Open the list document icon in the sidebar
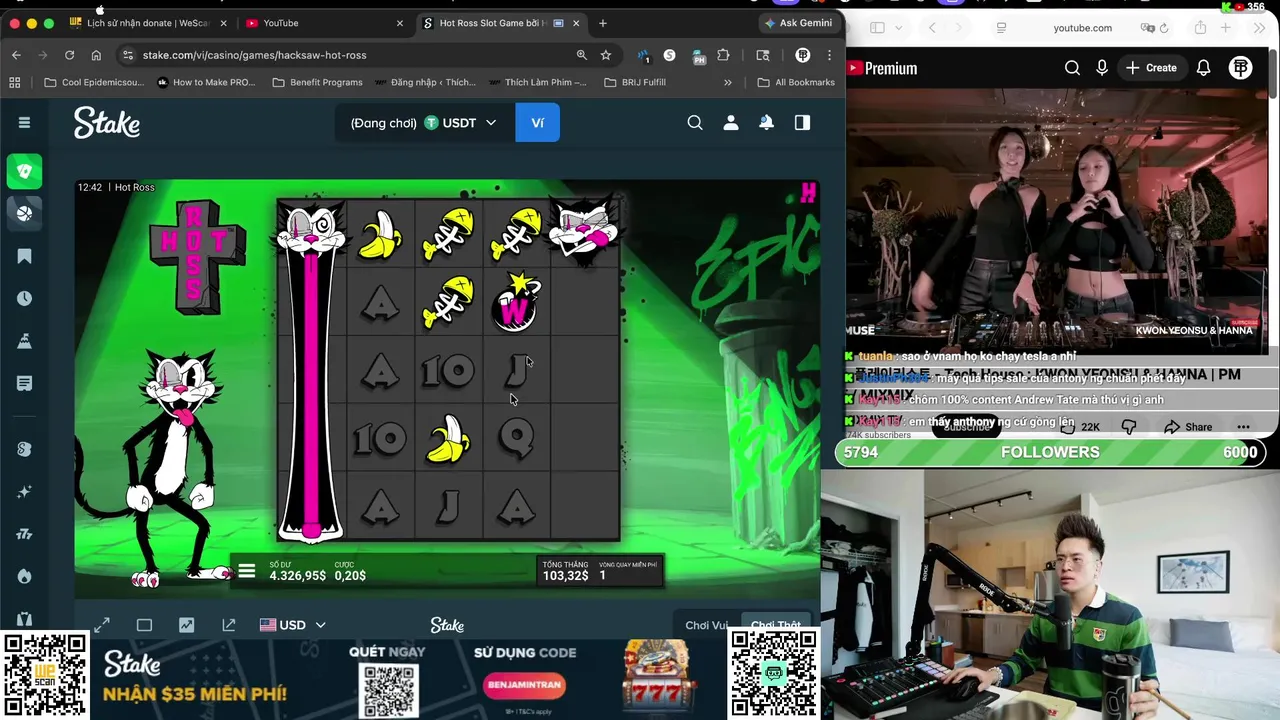The image size is (1280, 720). click(x=24, y=383)
